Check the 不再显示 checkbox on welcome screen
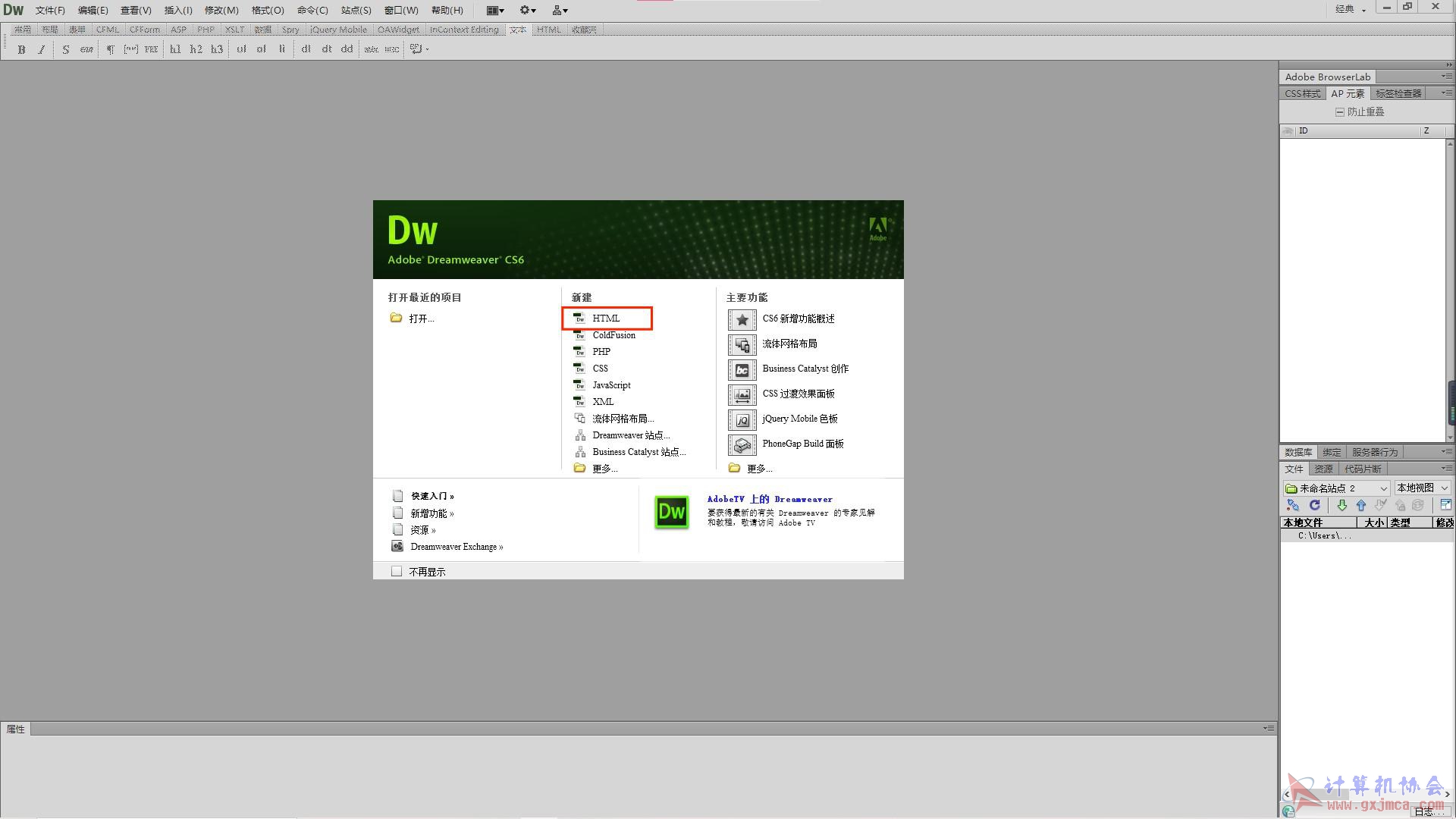Viewport: 1456px width, 819px height. pos(397,571)
